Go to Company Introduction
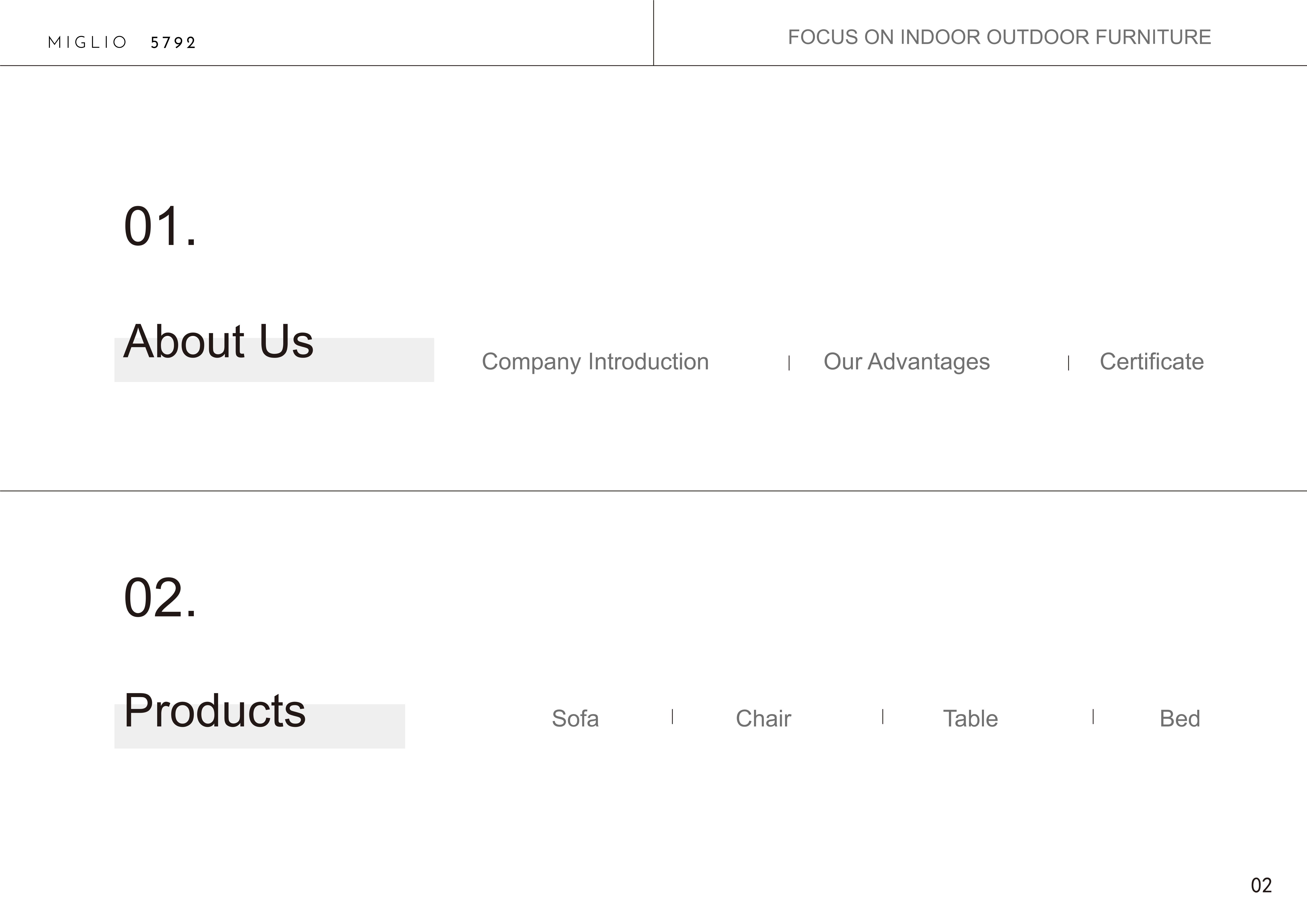The image size is (1307, 924). point(595,362)
